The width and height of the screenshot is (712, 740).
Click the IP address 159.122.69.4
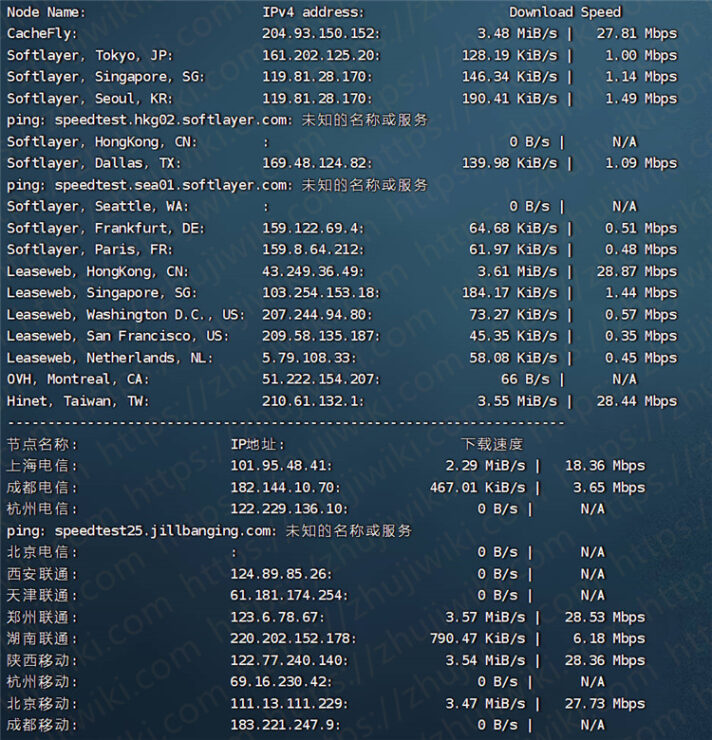pos(313,228)
